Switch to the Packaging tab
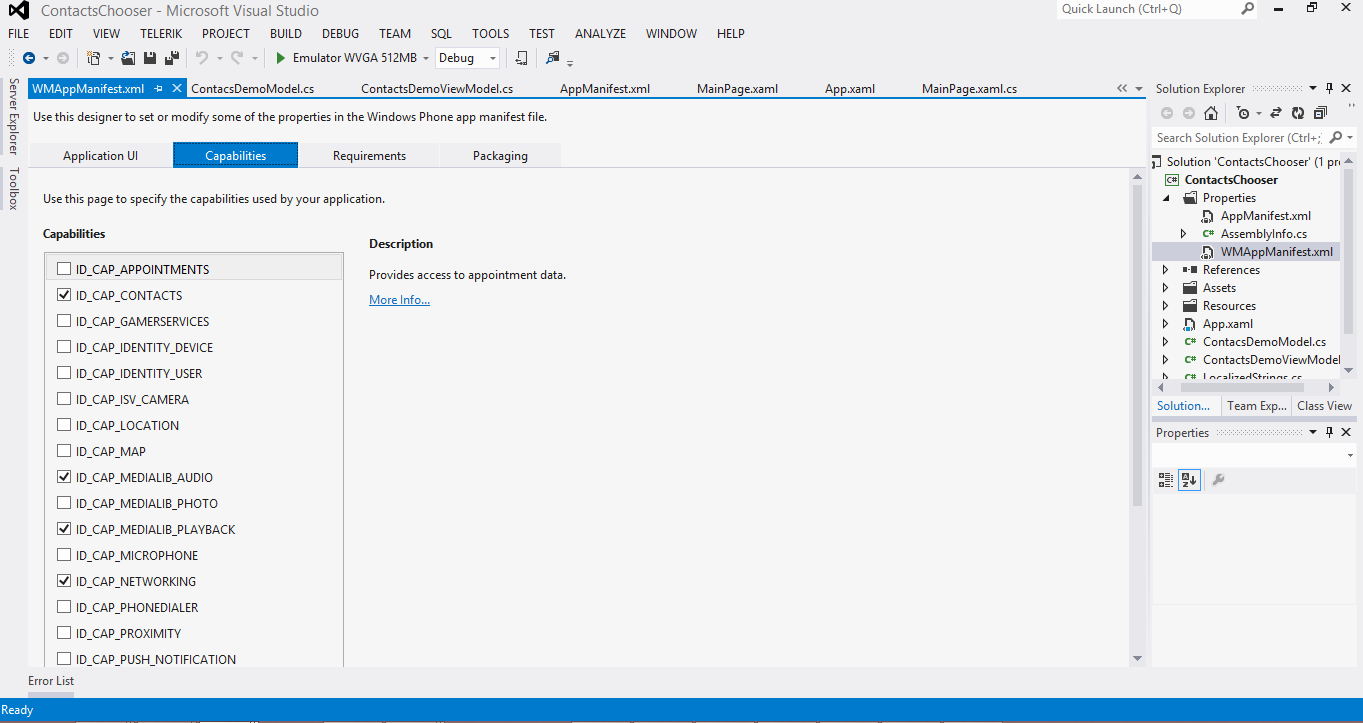This screenshot has height=723, width=1363. (500, 155)
